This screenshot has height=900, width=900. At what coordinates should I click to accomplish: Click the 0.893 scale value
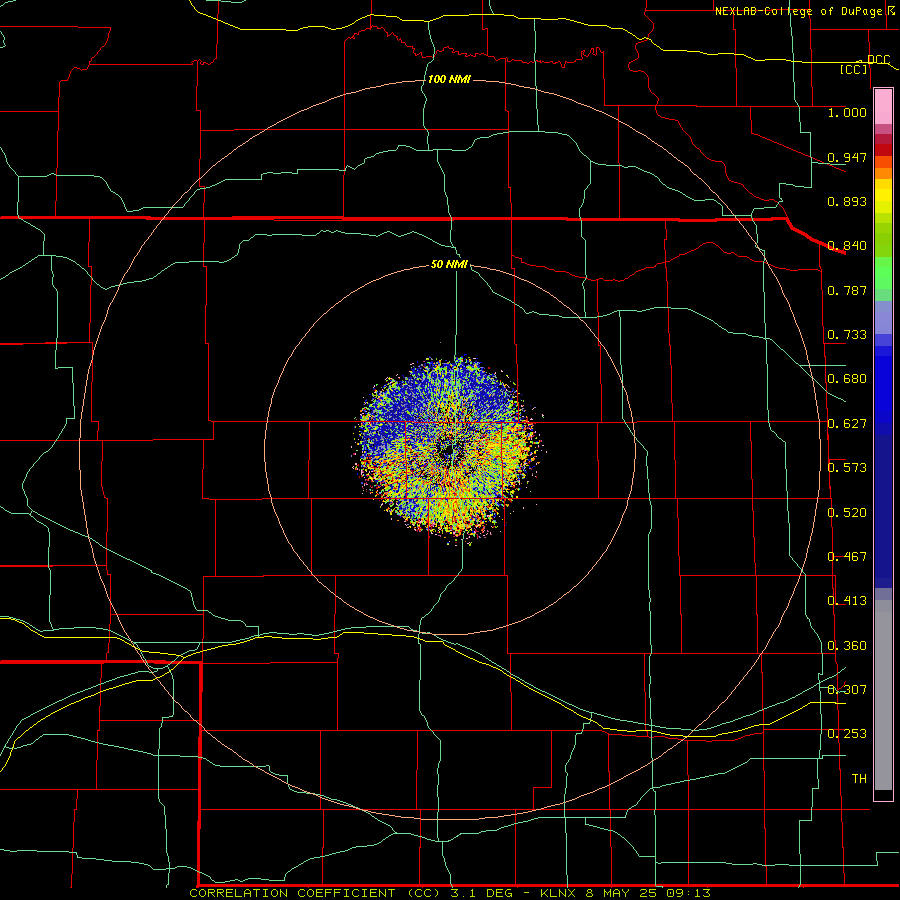[x=847, y=201]
